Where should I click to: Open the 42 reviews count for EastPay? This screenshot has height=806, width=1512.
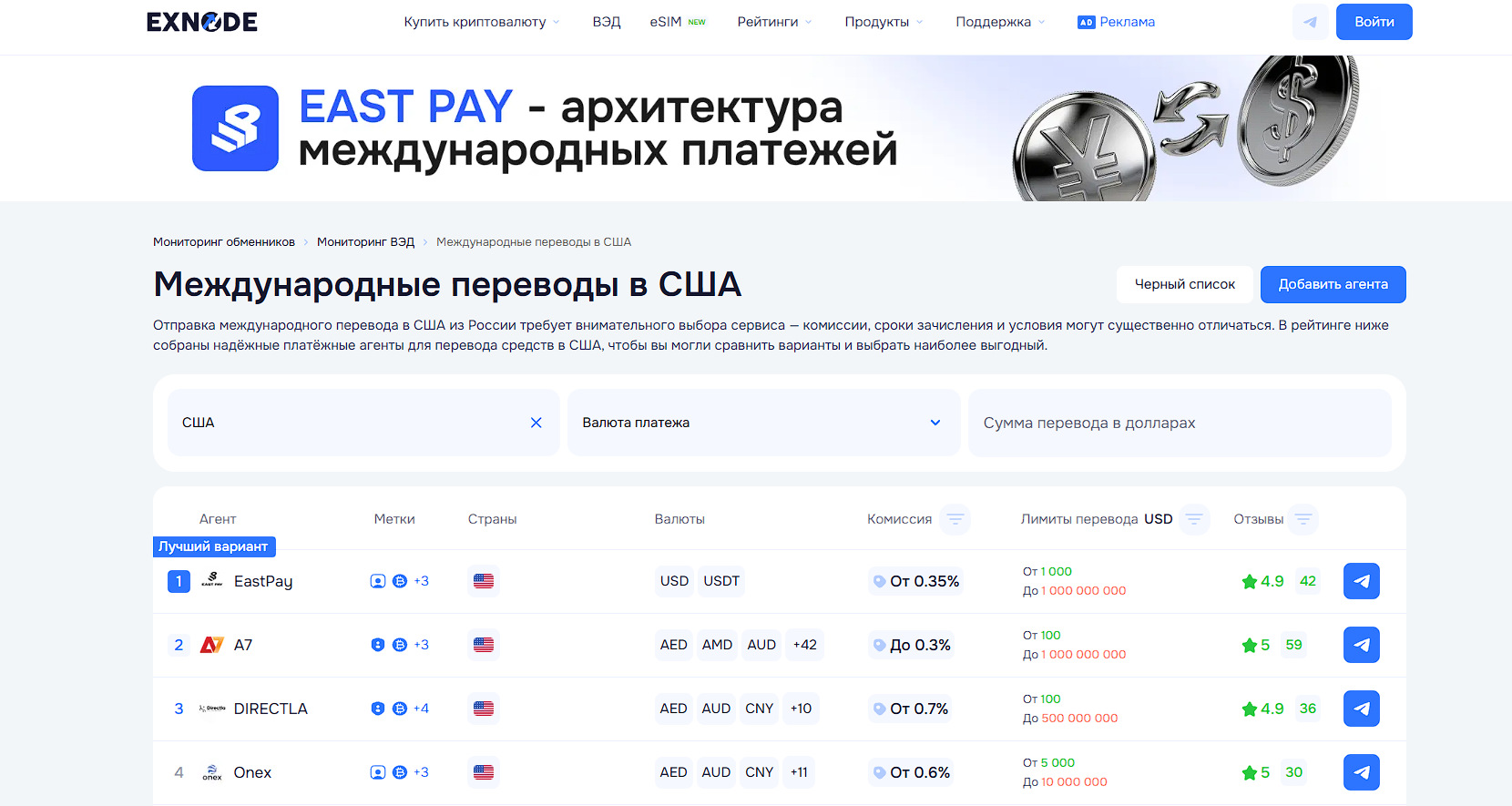[x=1308, y=581]
